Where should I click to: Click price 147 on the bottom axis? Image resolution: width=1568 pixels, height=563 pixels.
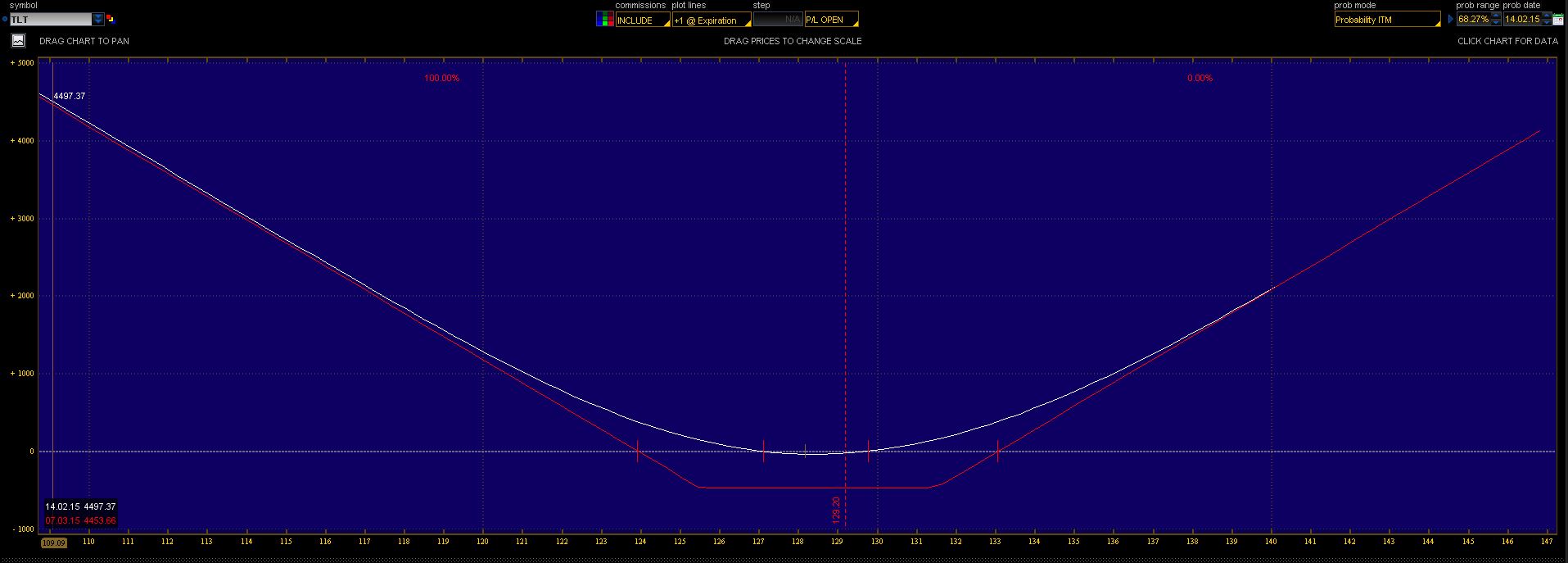(1547, 542)
